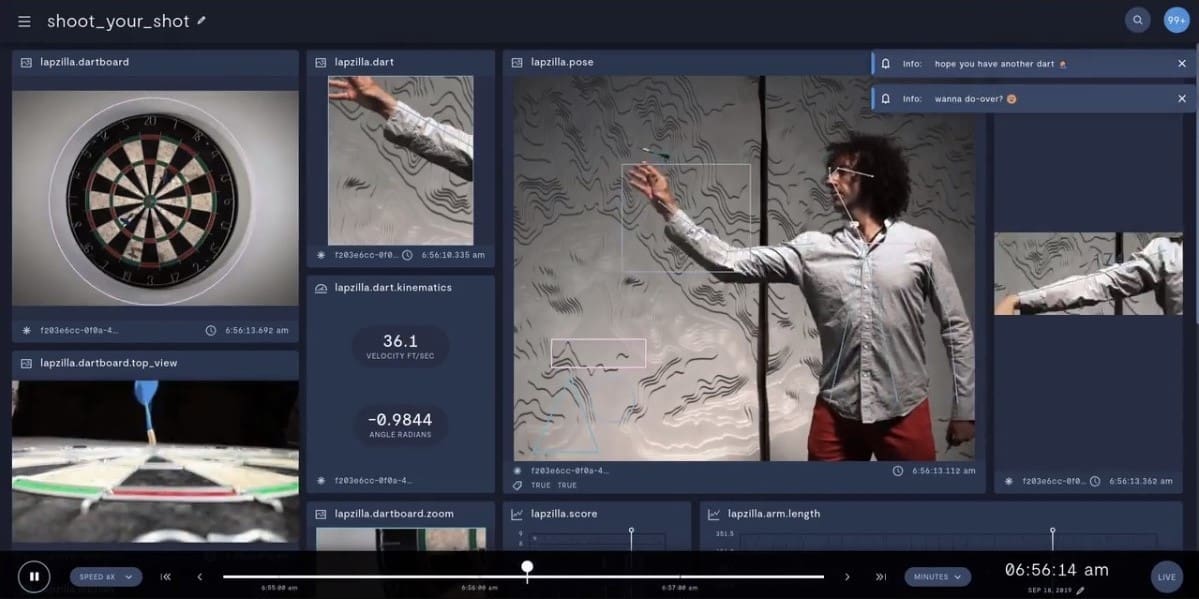Click bell icon of 'hope you have another dart'
This screenshot has height=599, width=1199.
tap(885, 64)
